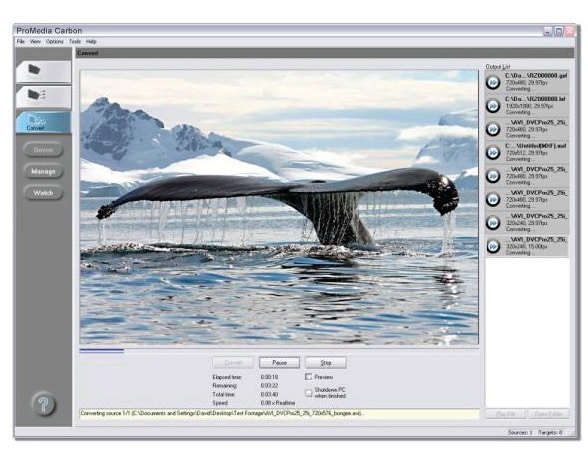Viewport: 588px width, 472px height.
Task: Maximize the ProMedia Carbon window
Action: coord(559,31)
